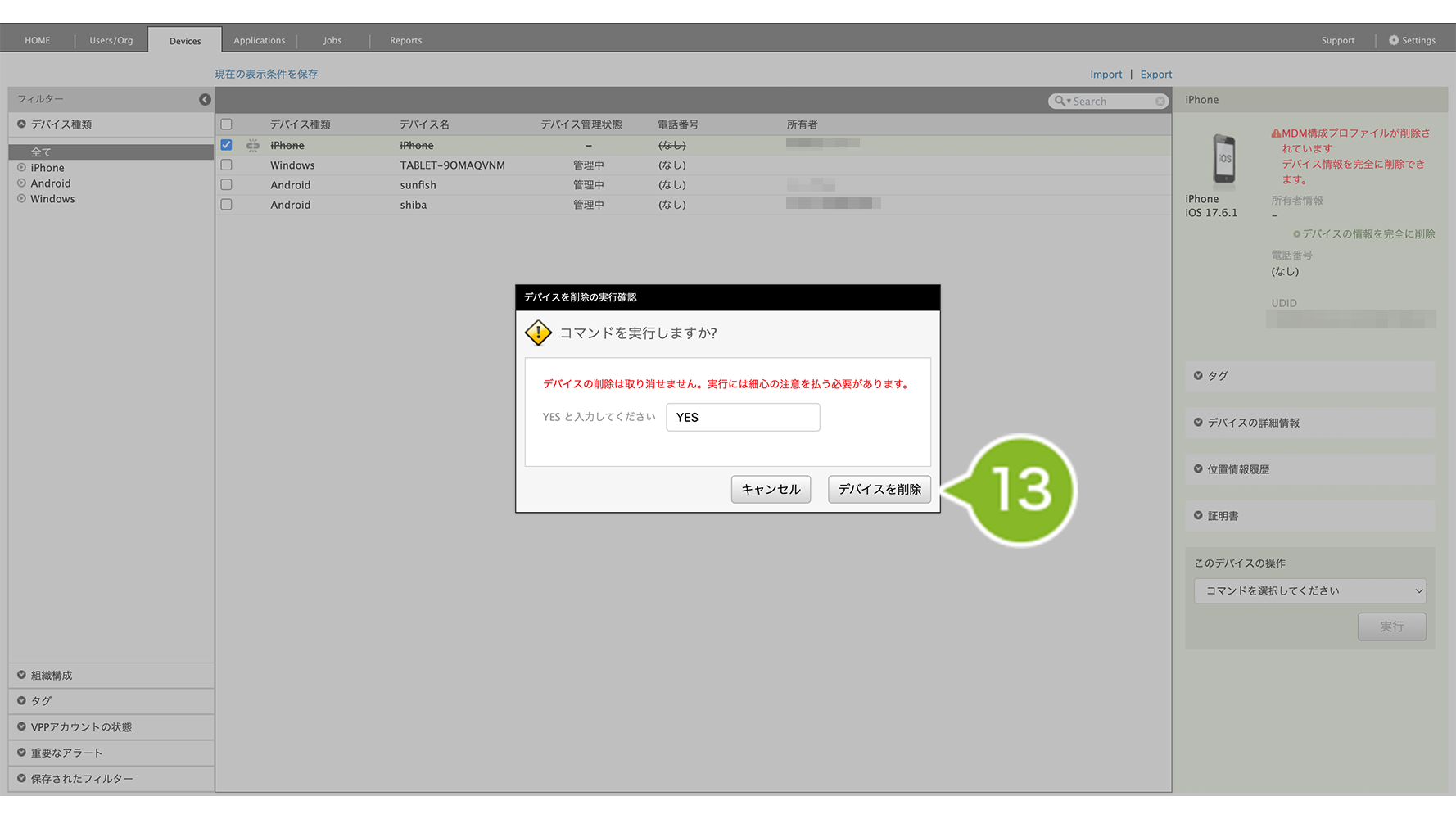
Task: Filter by iPhone device type
Action: click(x=47, y=168)
